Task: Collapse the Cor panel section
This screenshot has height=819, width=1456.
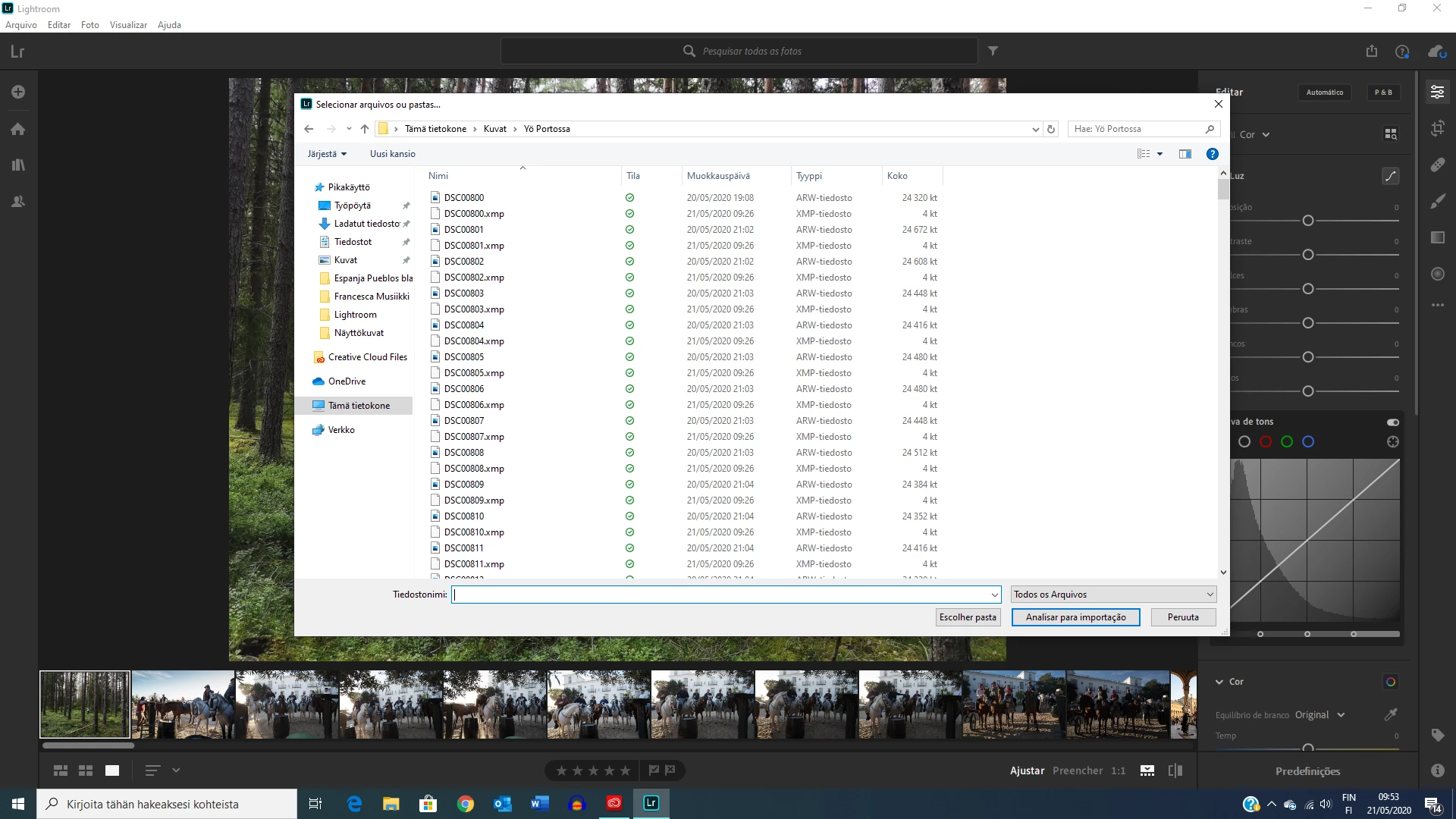Action: pos(1219,681)
